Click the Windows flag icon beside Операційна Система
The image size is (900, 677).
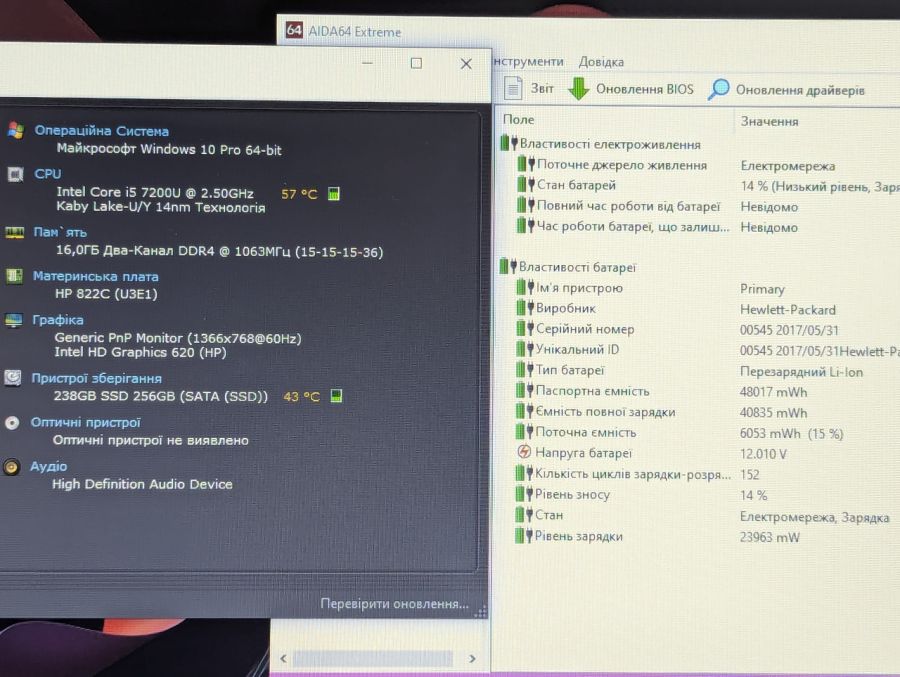tap(16, 130)
